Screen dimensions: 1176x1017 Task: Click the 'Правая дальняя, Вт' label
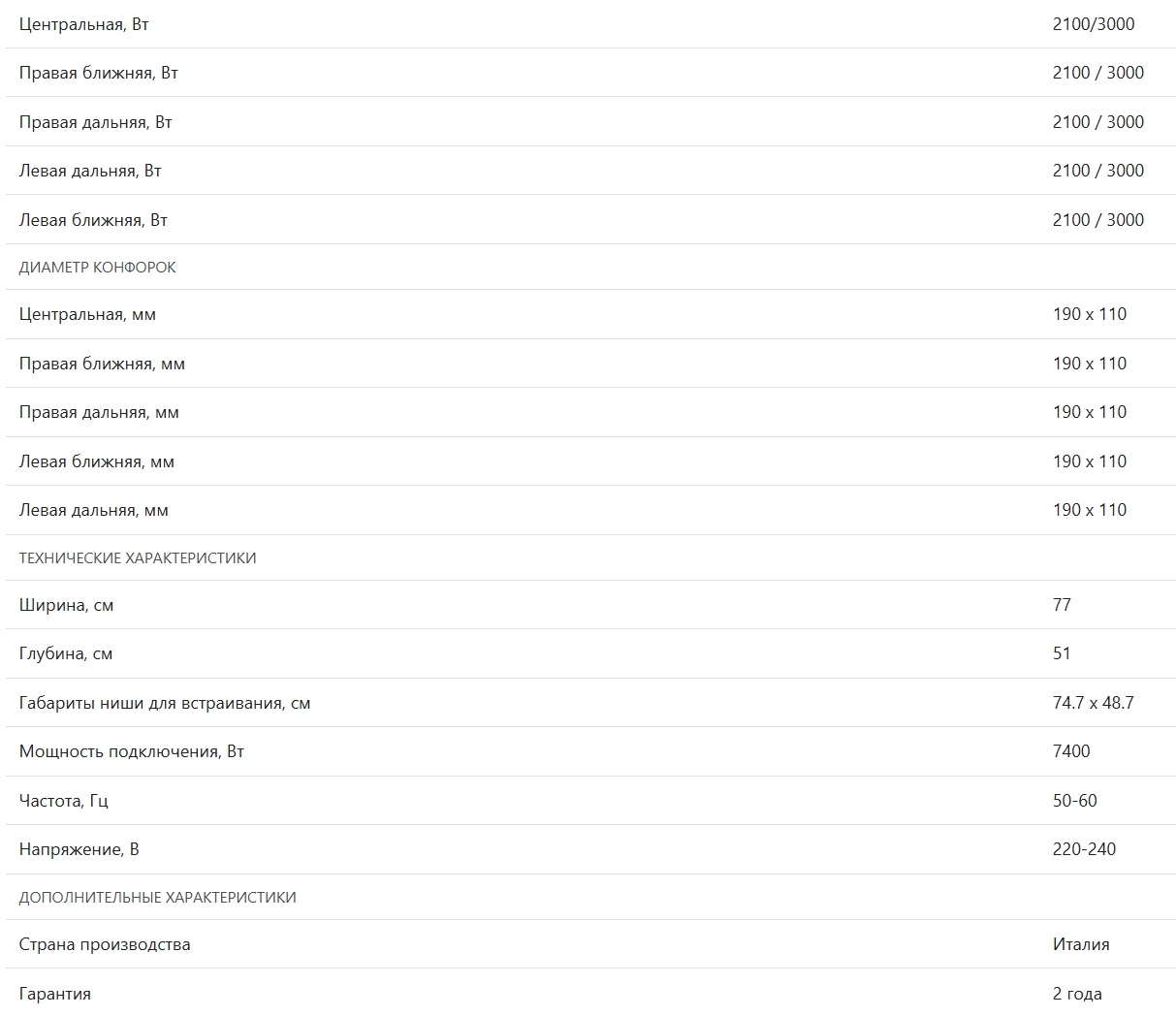[x=95, y=122]
